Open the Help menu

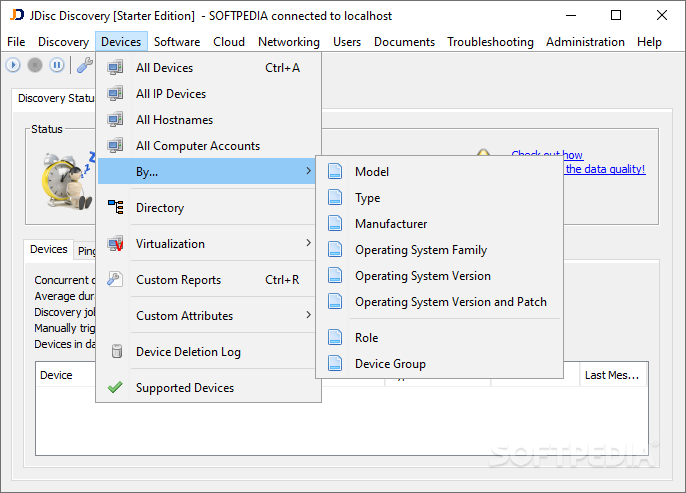[x=649, y=42]
